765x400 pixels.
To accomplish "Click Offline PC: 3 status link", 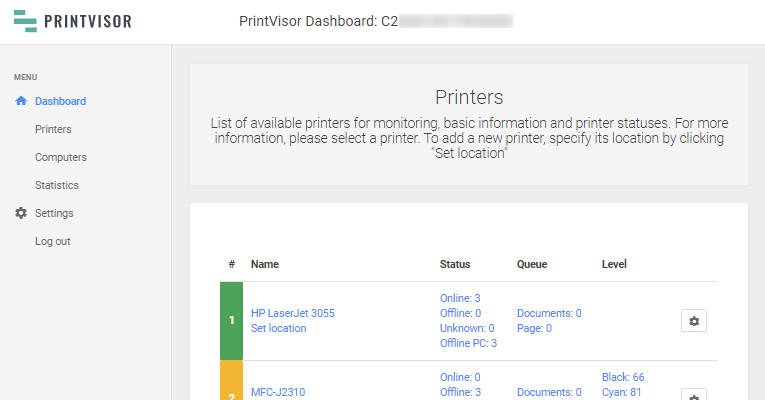I will (x=468, y=343).
